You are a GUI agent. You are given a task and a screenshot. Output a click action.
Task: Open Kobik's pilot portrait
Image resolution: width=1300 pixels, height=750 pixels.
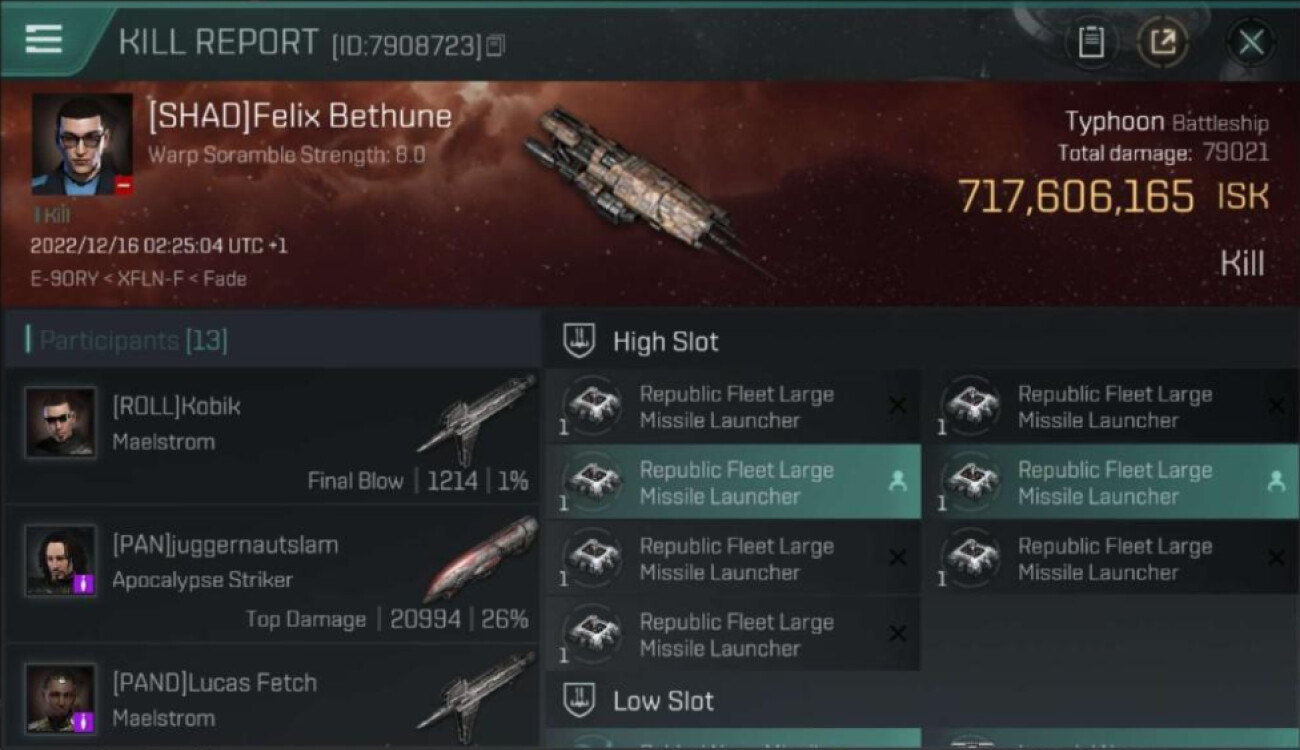pos(61,422)
